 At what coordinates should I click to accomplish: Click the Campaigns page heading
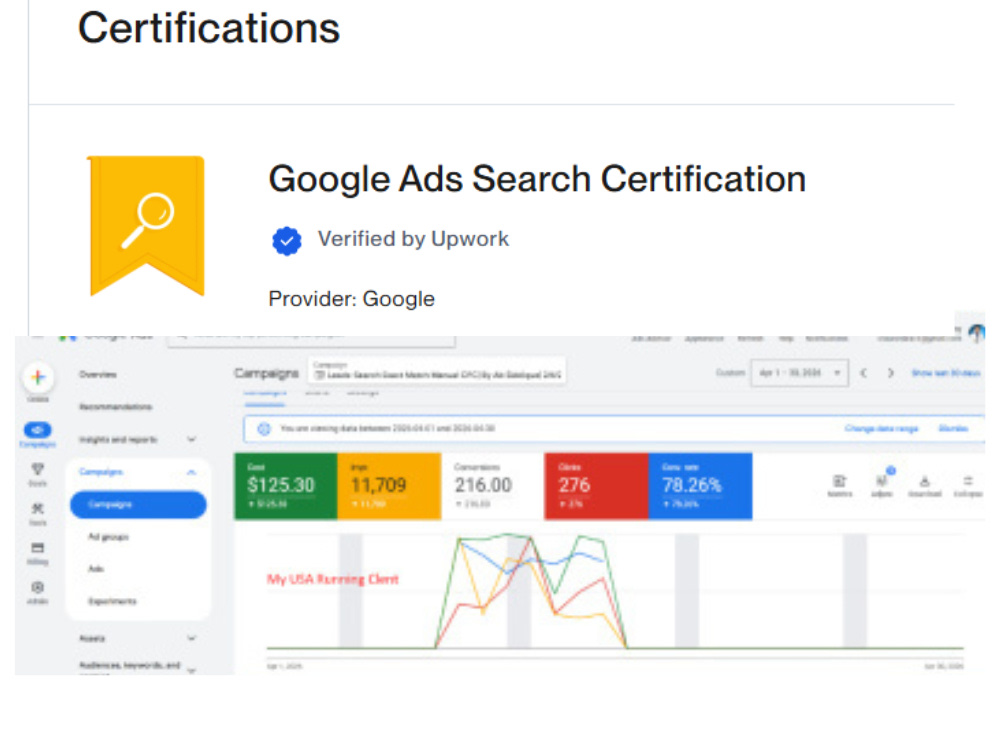[266, 373]
